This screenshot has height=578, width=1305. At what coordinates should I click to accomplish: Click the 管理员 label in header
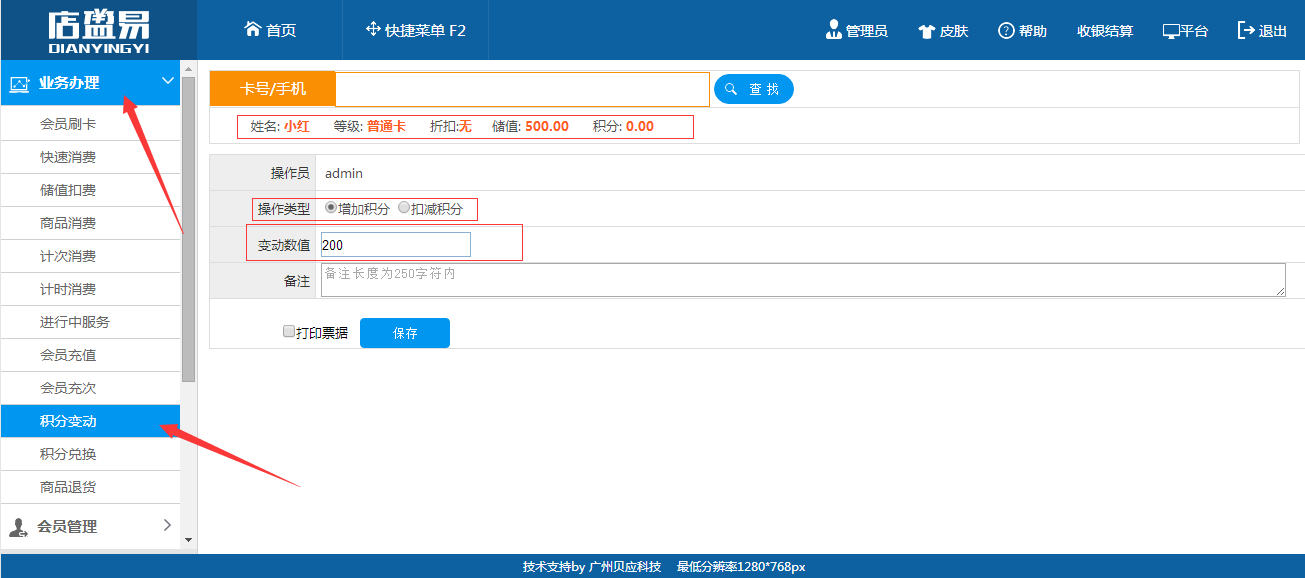coord(866,31)
